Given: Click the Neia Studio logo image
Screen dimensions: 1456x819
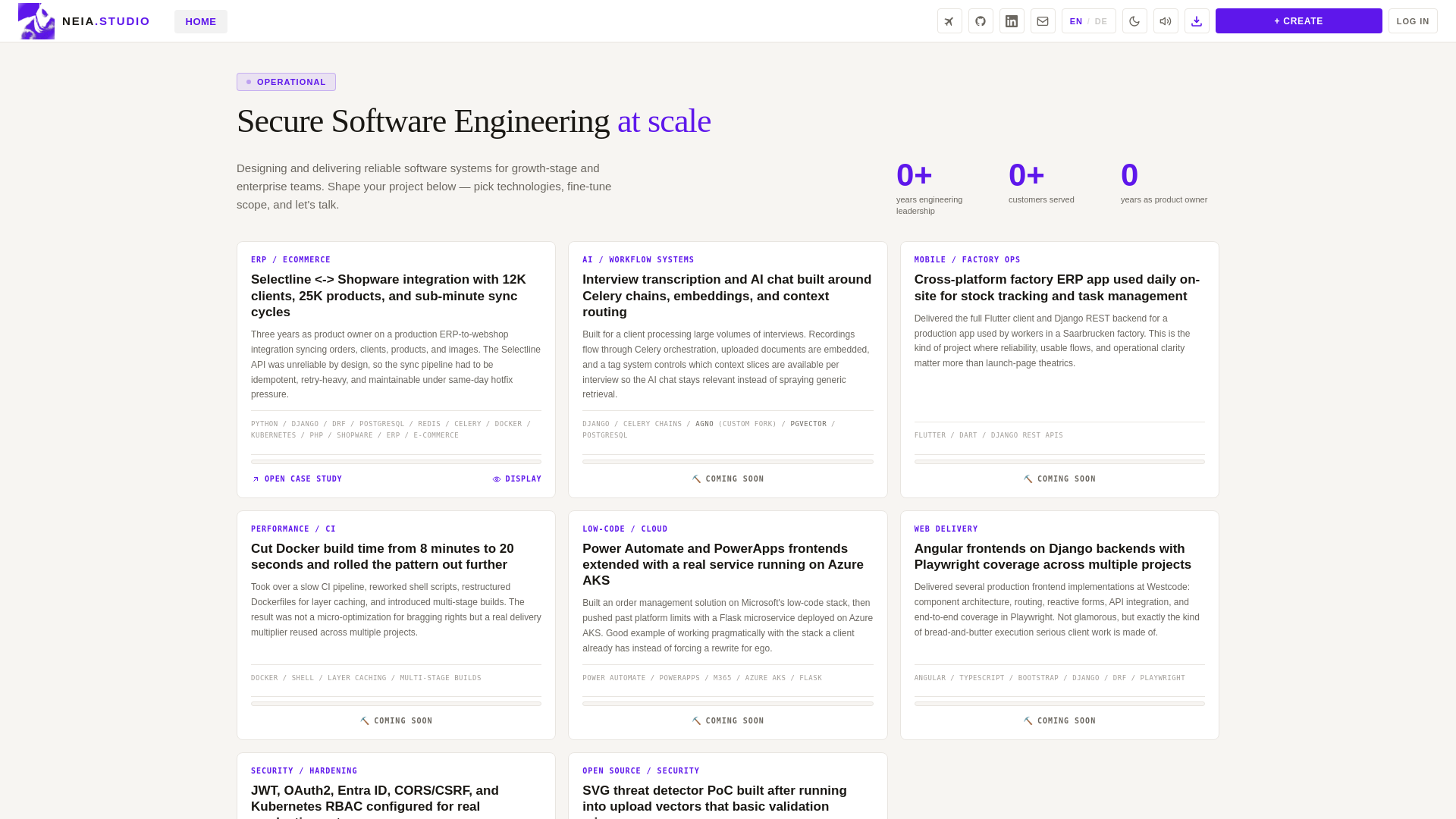Looking at the screenshot, I should pos(36,21).
